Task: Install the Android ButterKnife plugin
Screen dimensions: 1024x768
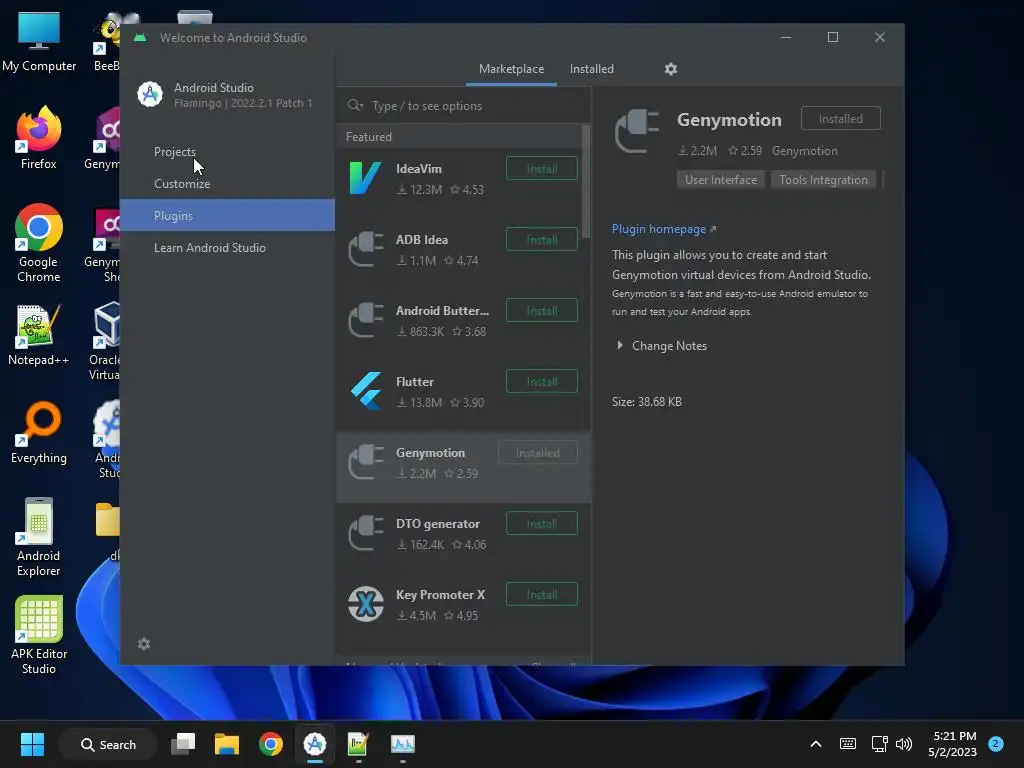Action: tap(542, 310)
